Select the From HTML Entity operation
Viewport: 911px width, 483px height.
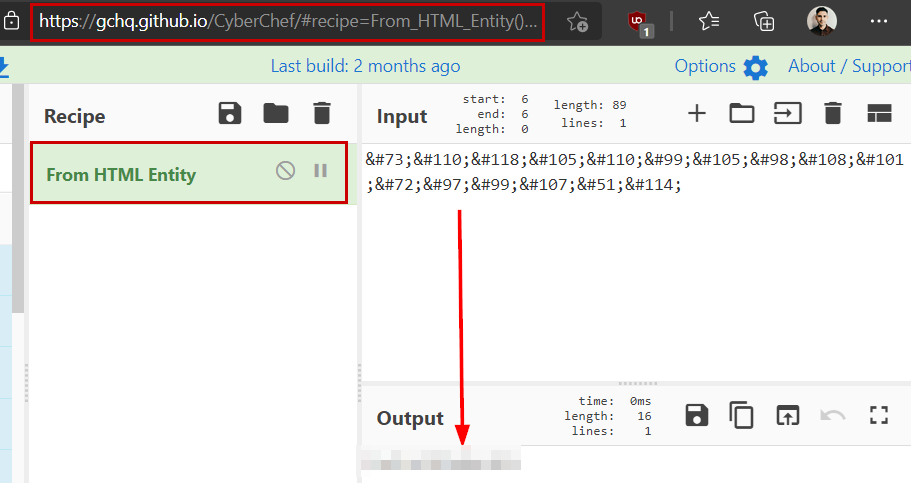click(189, 173)
